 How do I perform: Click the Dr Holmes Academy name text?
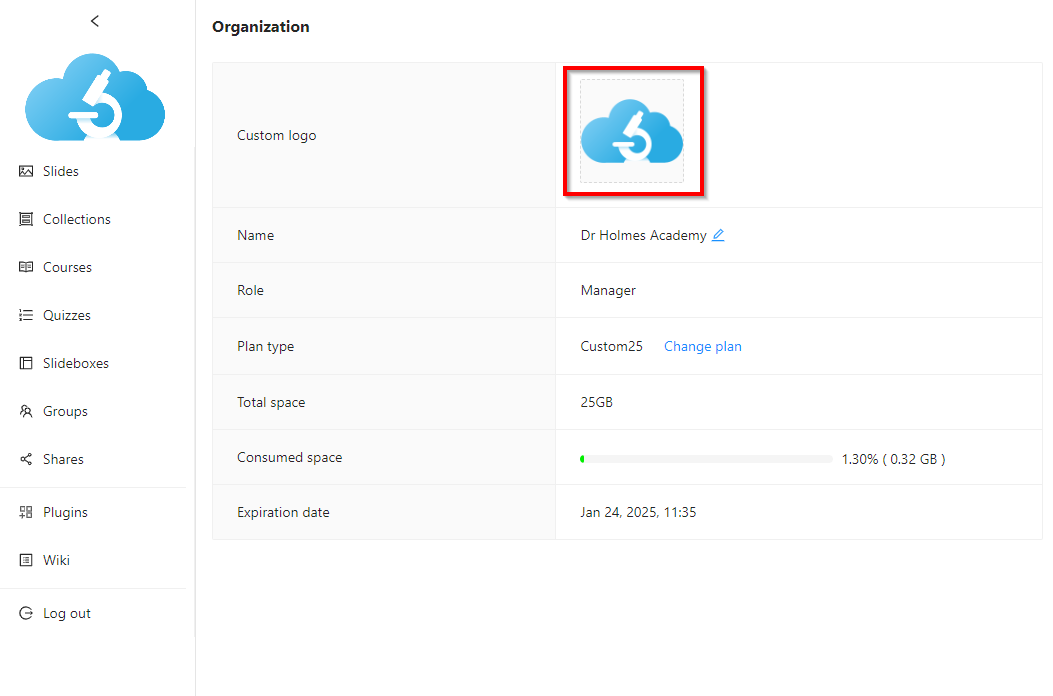click(x=643, y=235)
